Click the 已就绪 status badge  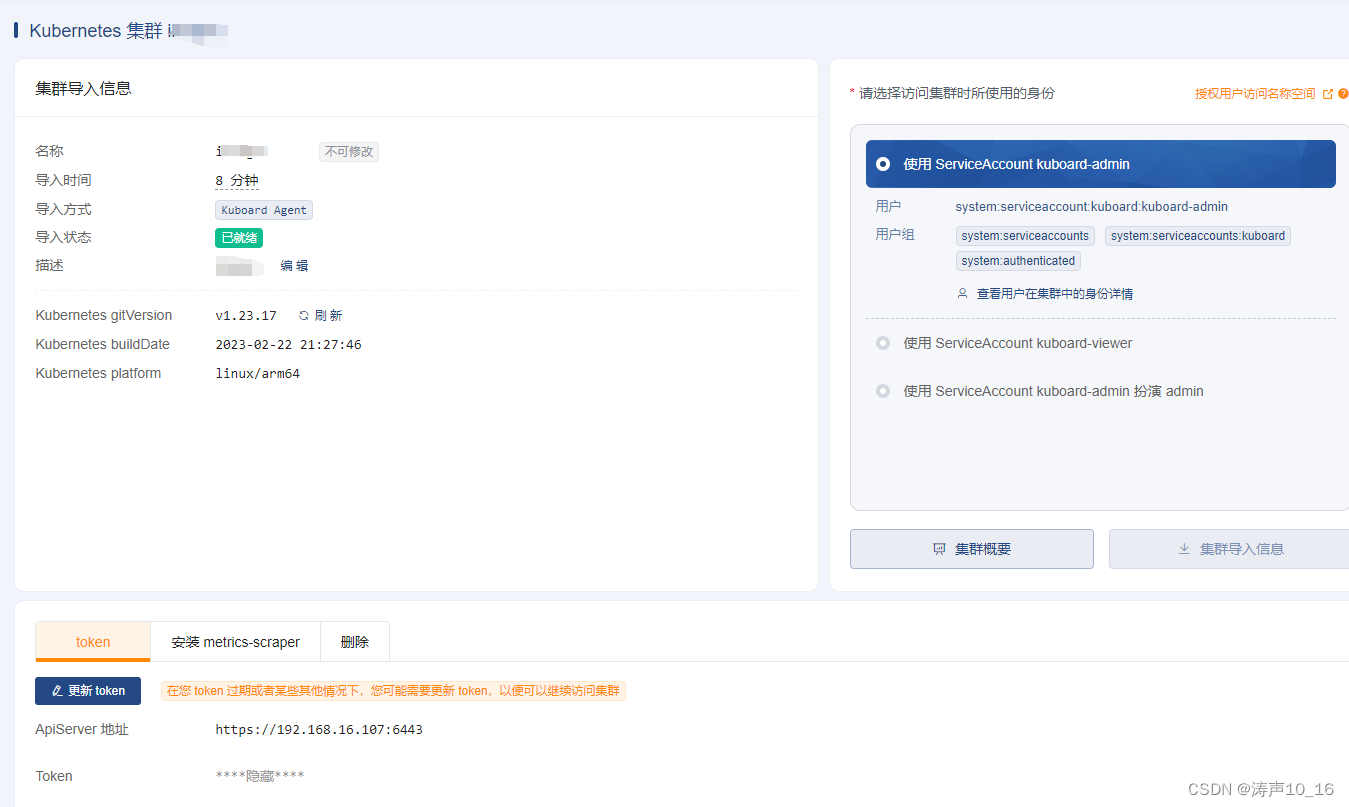pyautogui.click(x=239, y=238)
